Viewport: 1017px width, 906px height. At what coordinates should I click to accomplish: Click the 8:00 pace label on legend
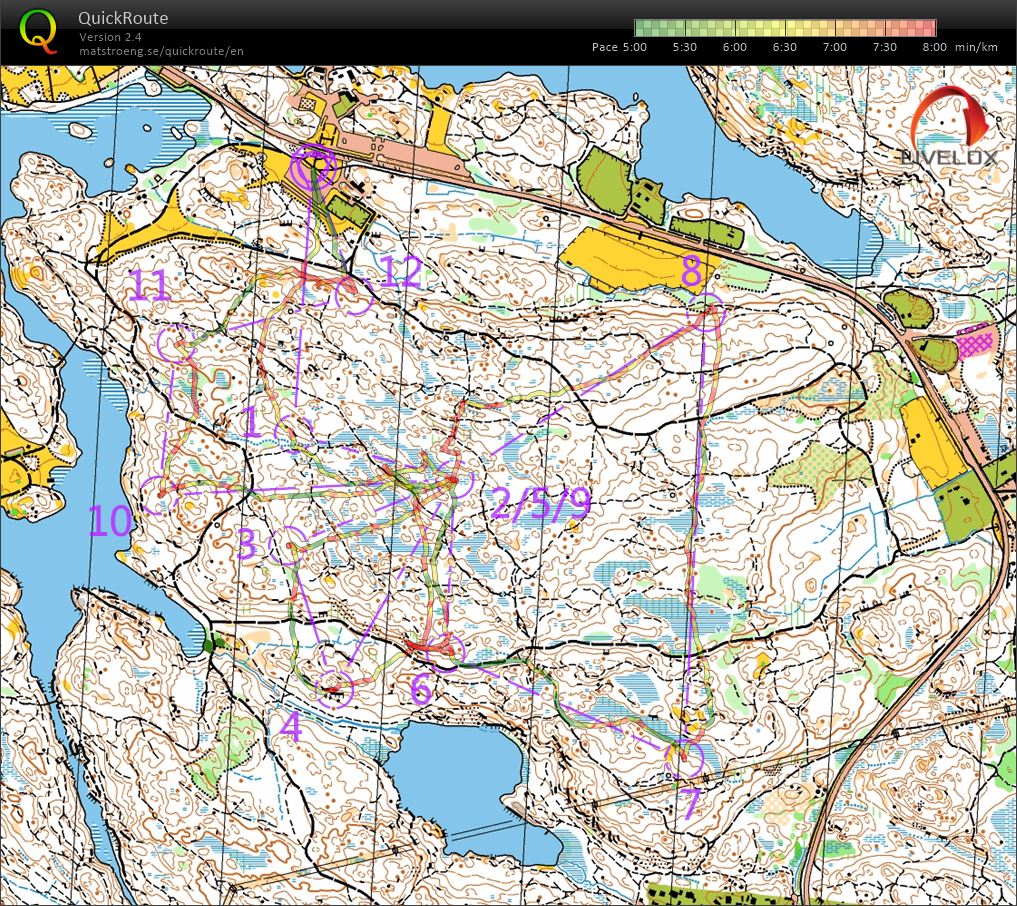(934, 47)
